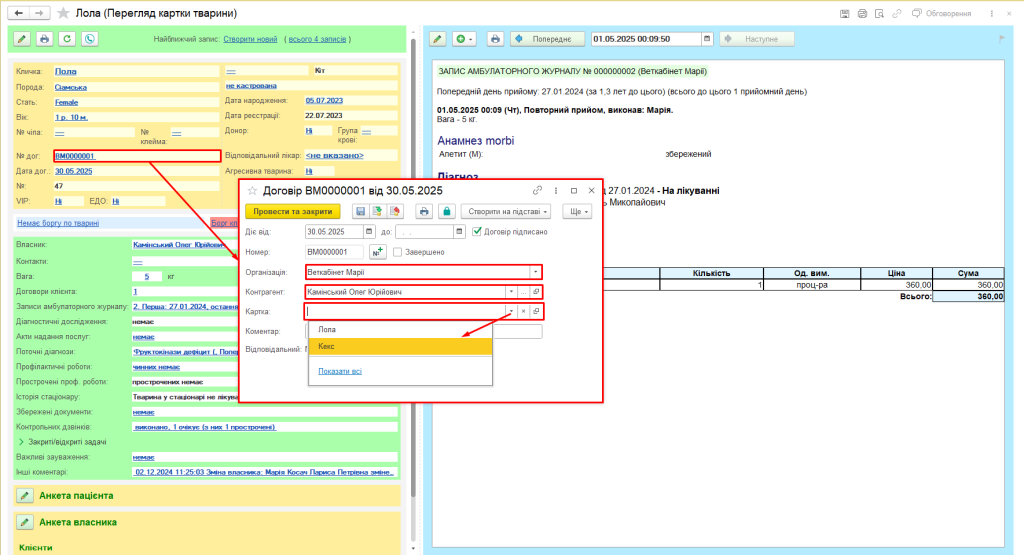Generate new contract number with № plus icon

[x=377, y=252]
